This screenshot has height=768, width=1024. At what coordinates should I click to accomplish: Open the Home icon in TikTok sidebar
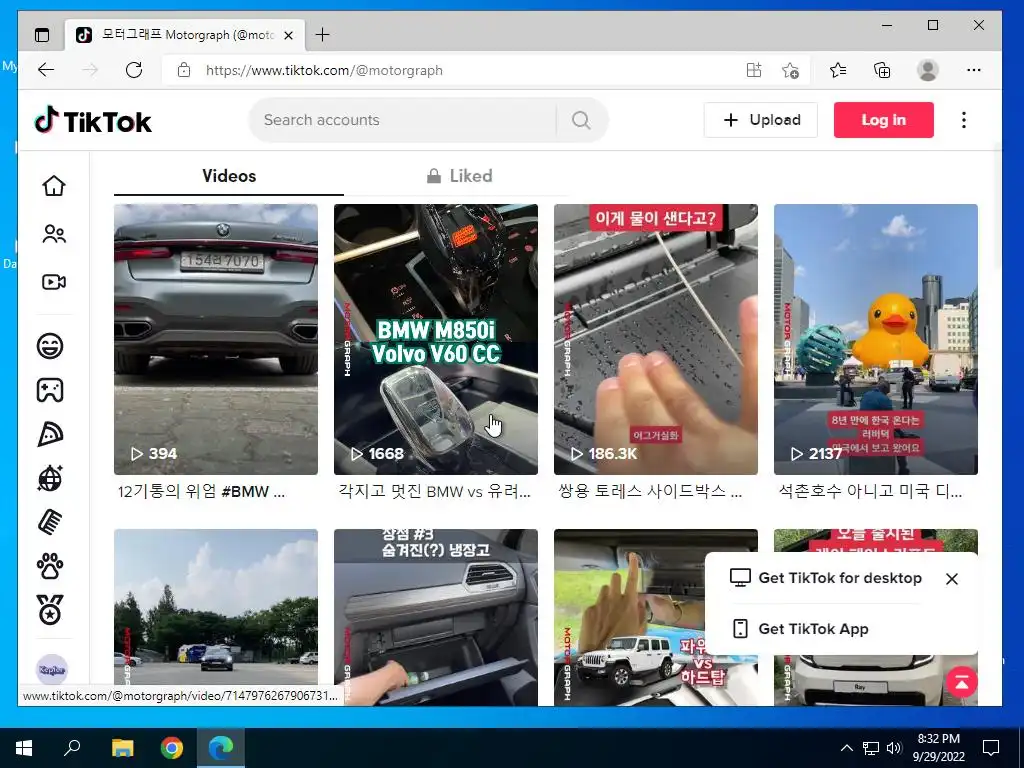(x=54, y=186)
